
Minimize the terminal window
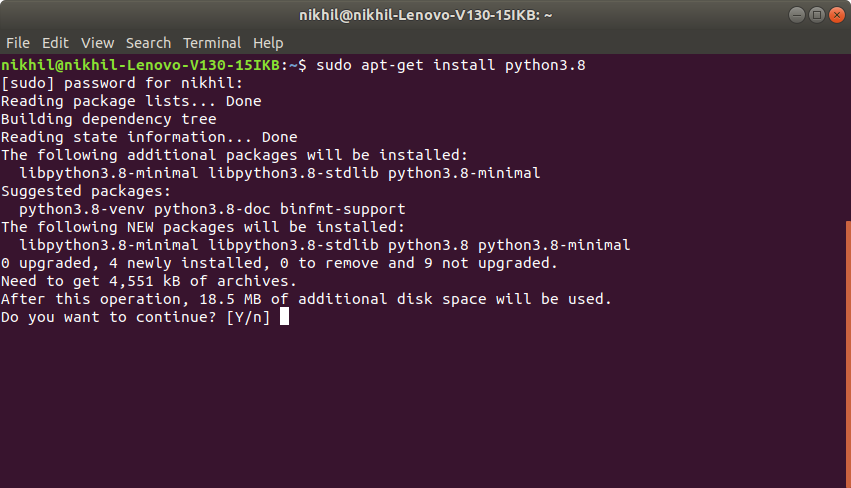pos(797,15)
